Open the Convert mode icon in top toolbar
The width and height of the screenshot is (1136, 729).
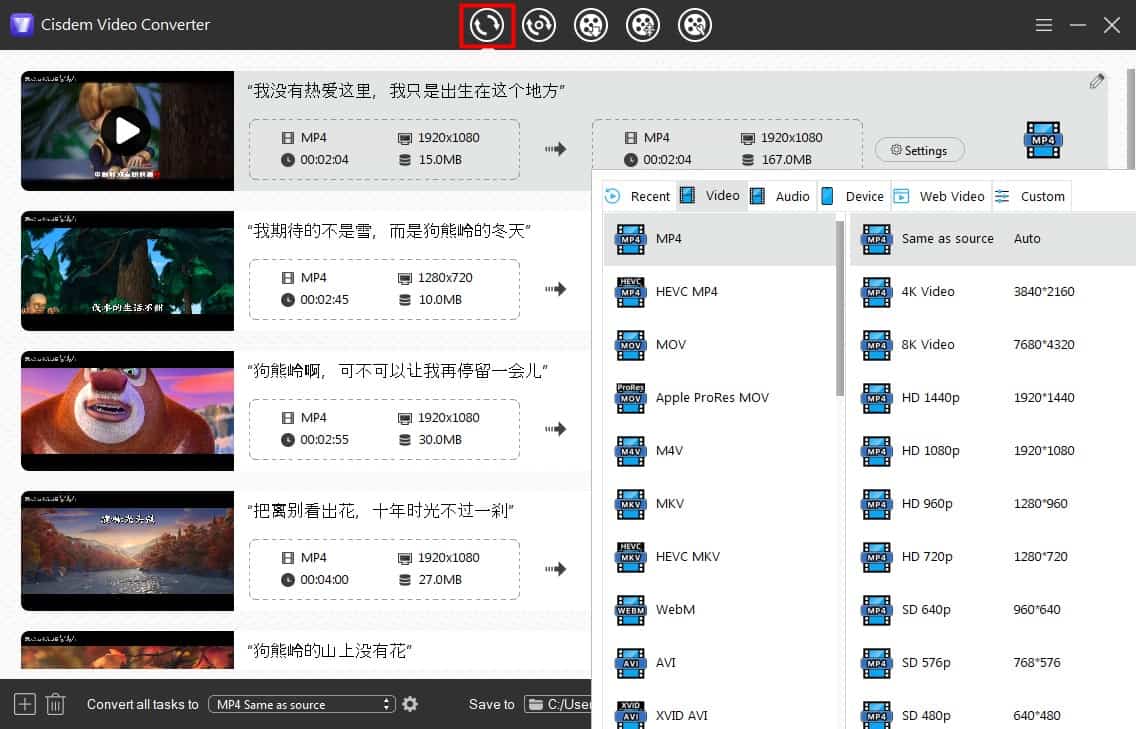click(487, 25)
